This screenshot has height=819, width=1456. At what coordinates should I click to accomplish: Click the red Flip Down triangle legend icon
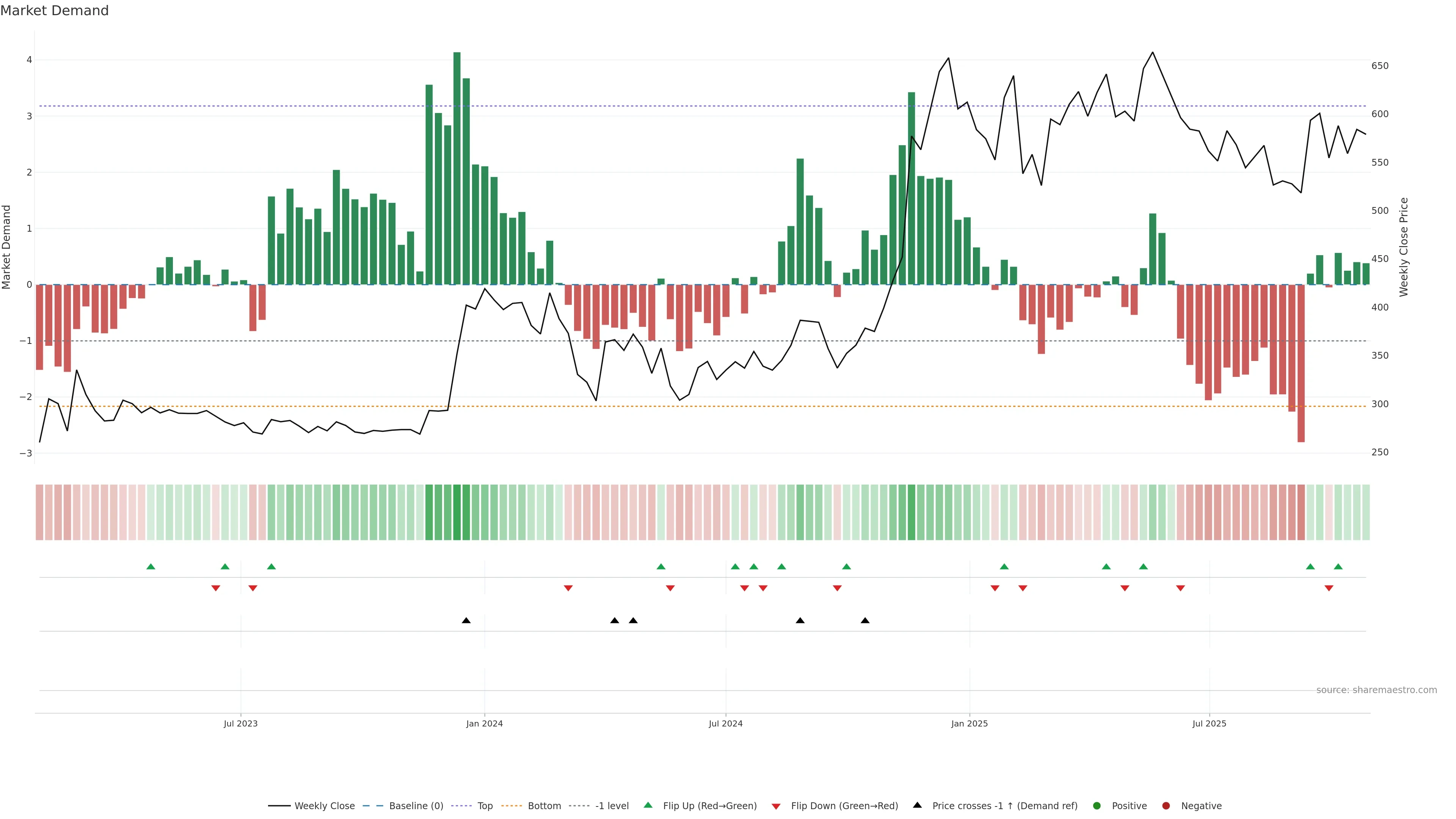tap(776, 806)
